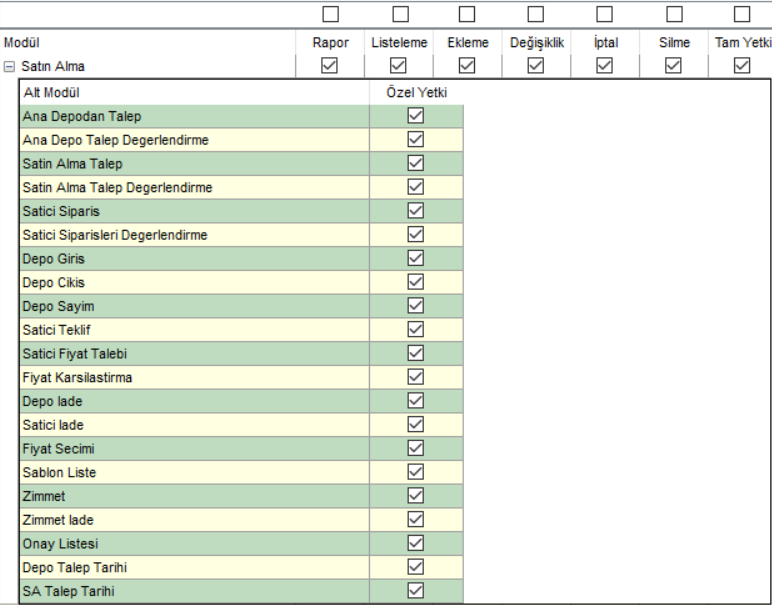The height and width of the screenshot is (605, 772).
Task: Uncheck Özel Yetki for Depo Giris
Action: click(x=416, y=258)
